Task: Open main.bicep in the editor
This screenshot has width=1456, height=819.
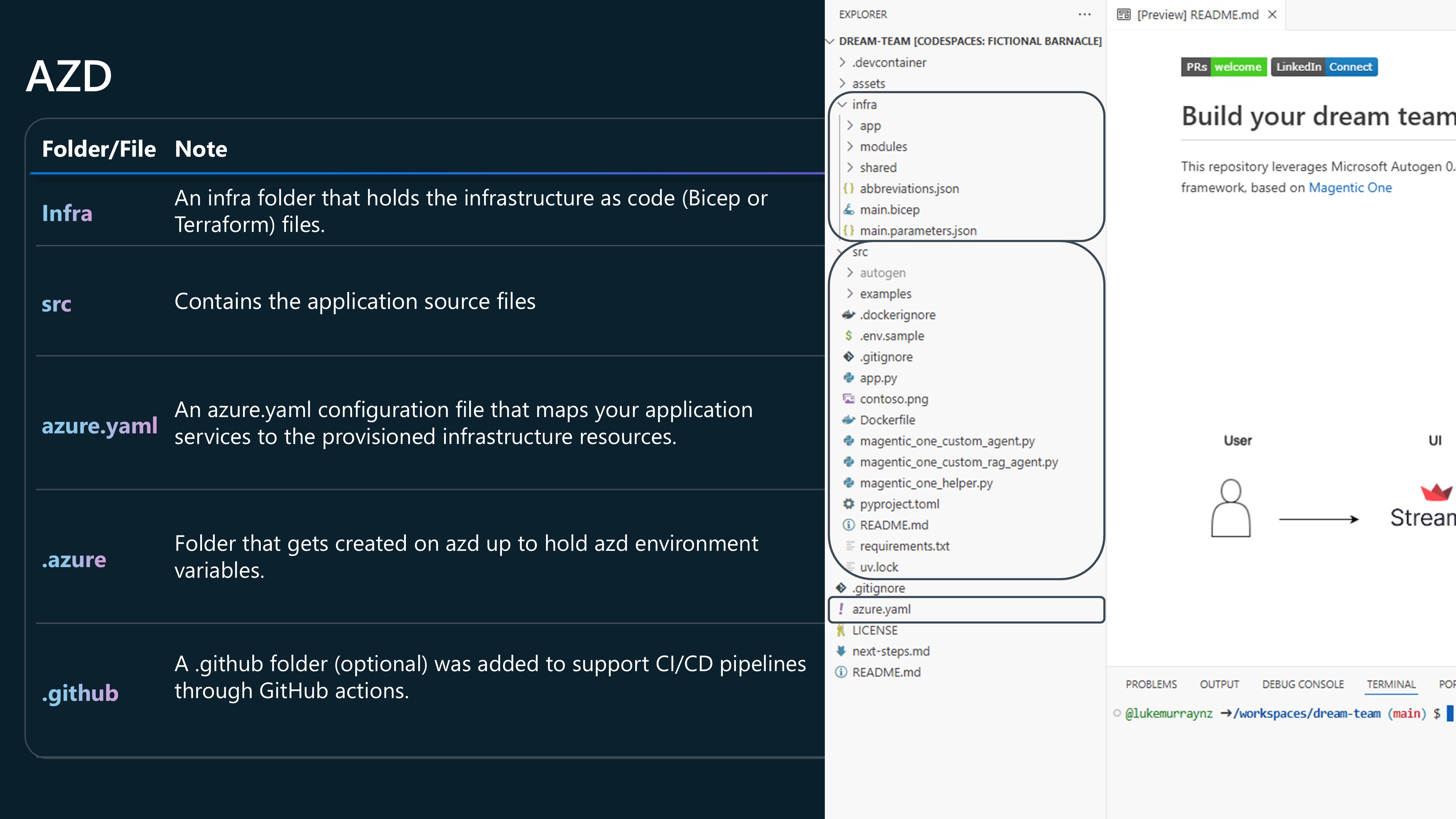Action: [x=890, y=210]
